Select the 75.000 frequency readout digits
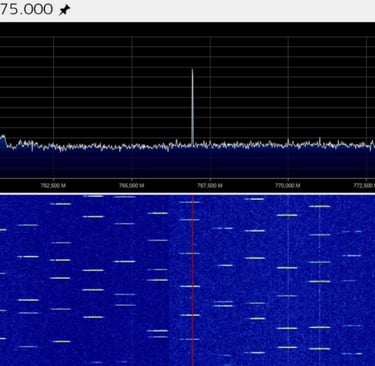 (26, 9)
